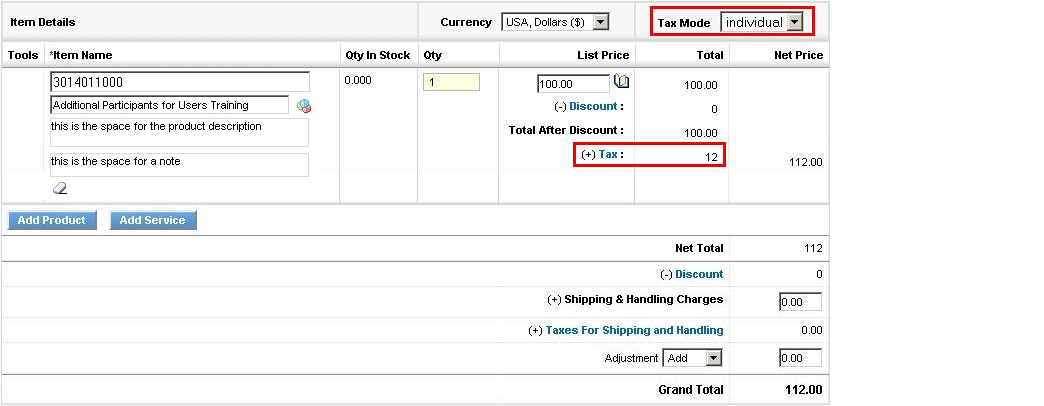Open the Adjustment Add dropdown
This screenshot has width=1044, height=406.
[694, 358]
